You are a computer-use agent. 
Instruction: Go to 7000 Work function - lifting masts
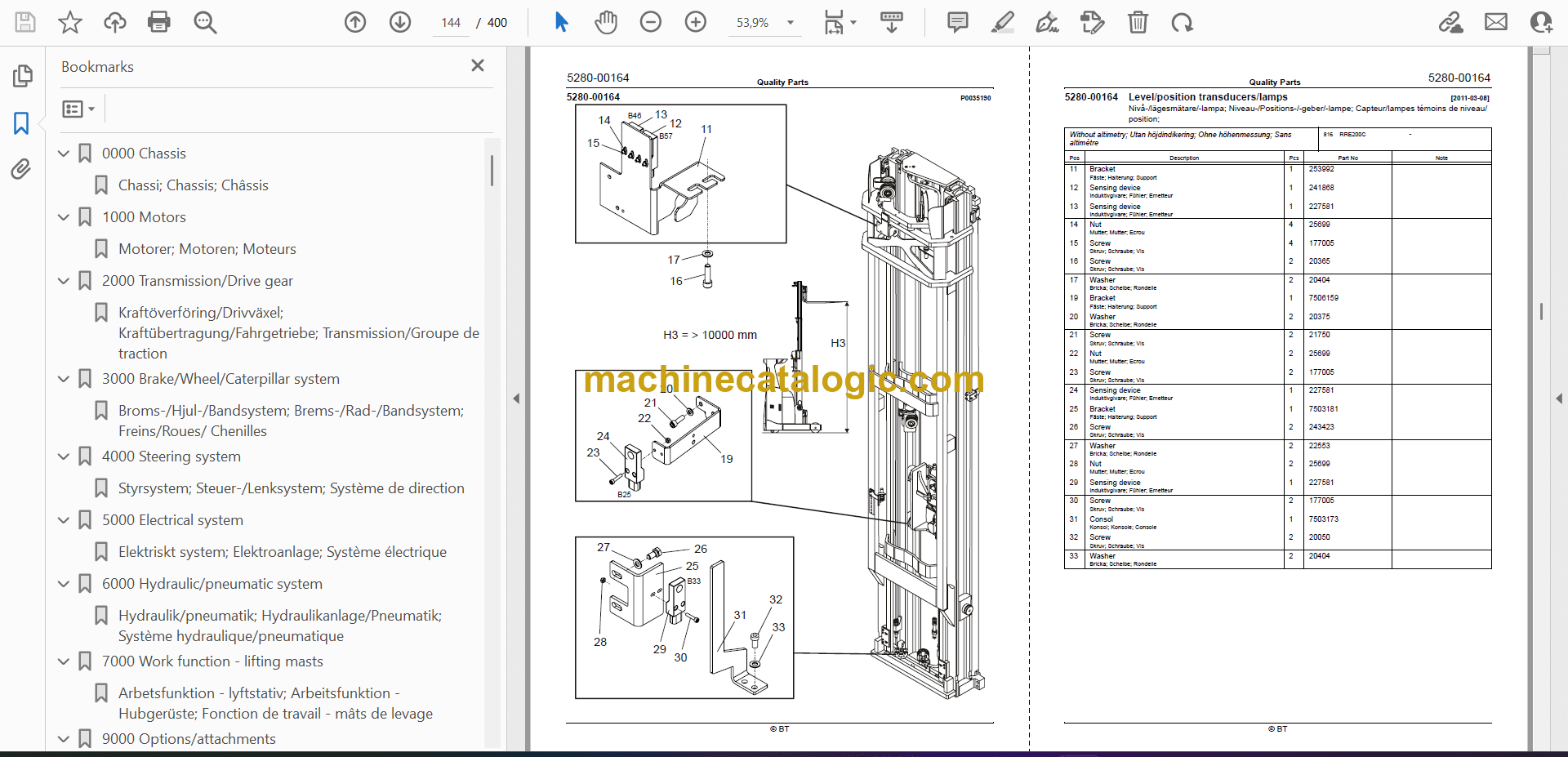click(x=212, y=661)
